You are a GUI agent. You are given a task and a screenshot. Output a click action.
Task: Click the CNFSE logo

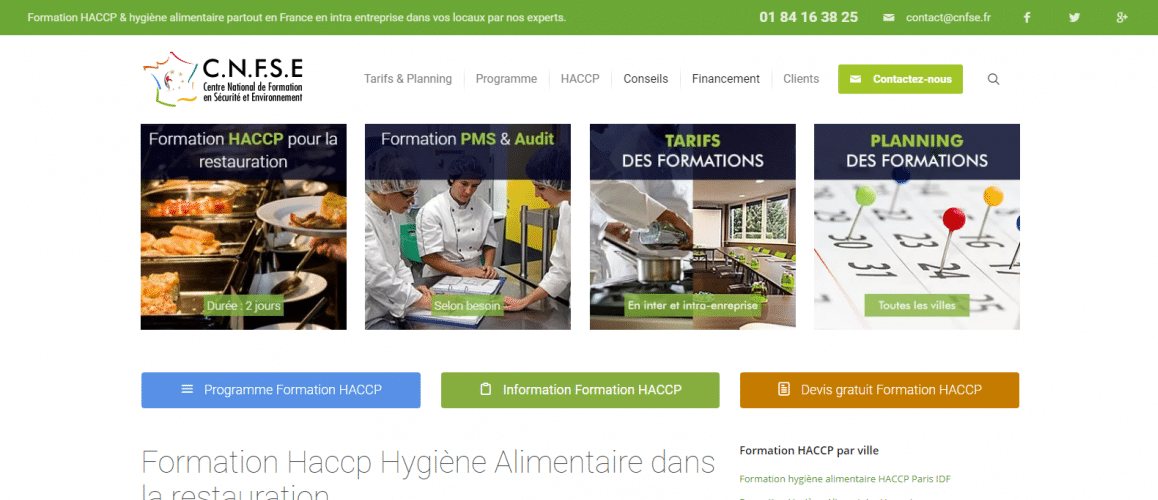click(223, 79)
